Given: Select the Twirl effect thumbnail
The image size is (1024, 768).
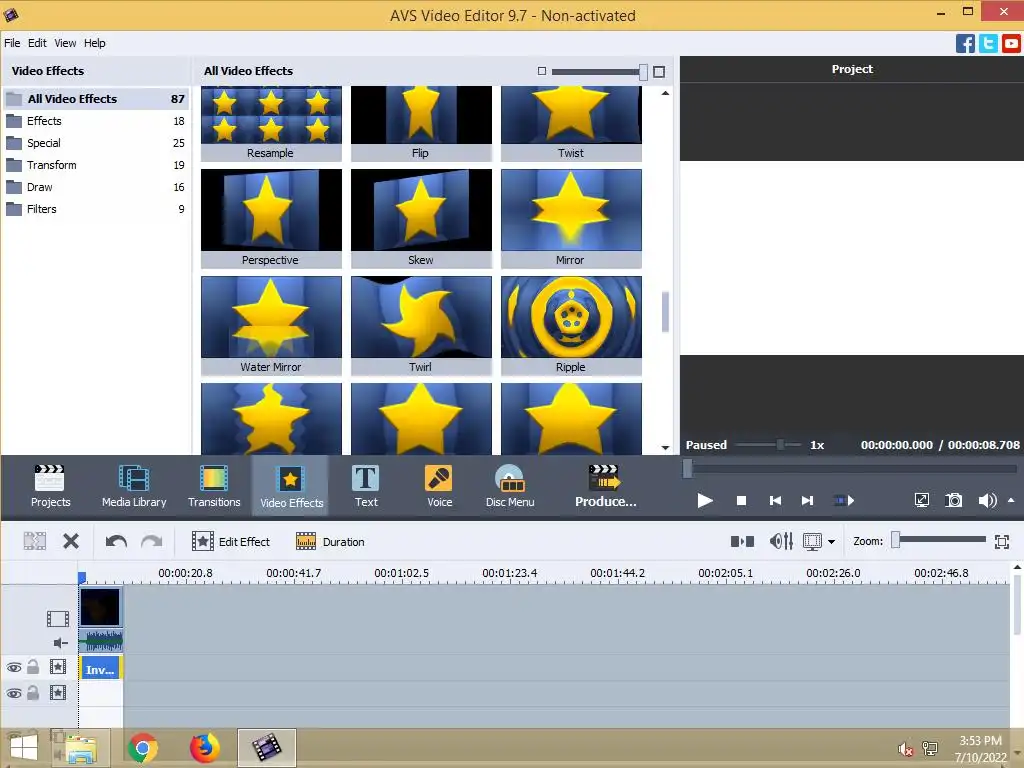Looking at the screenshot, I should pos(421,325).
